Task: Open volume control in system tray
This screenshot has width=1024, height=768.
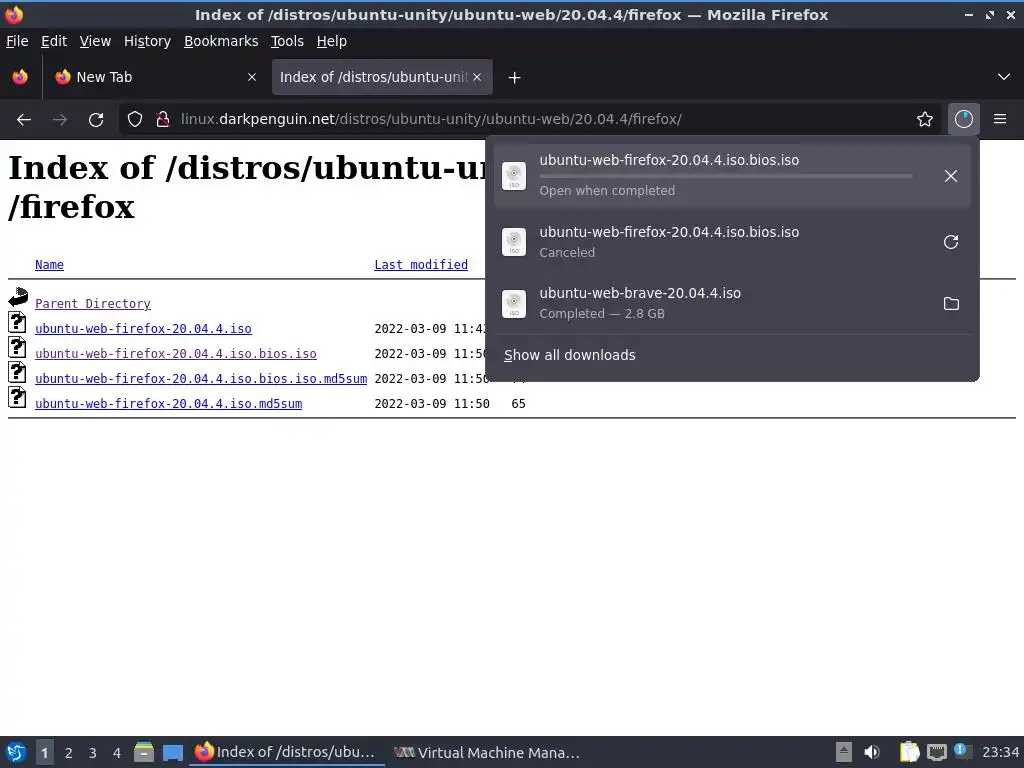Action: 872,752
